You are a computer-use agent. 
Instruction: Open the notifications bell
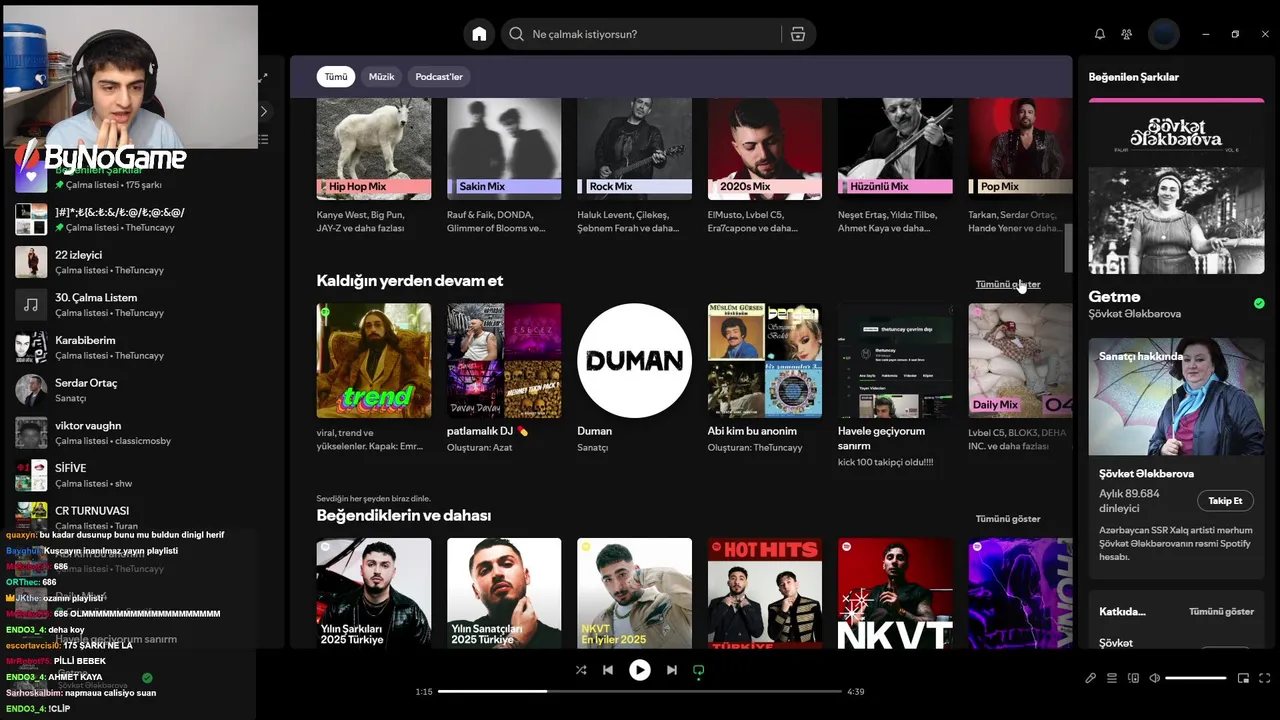[x=1100, y=34]
